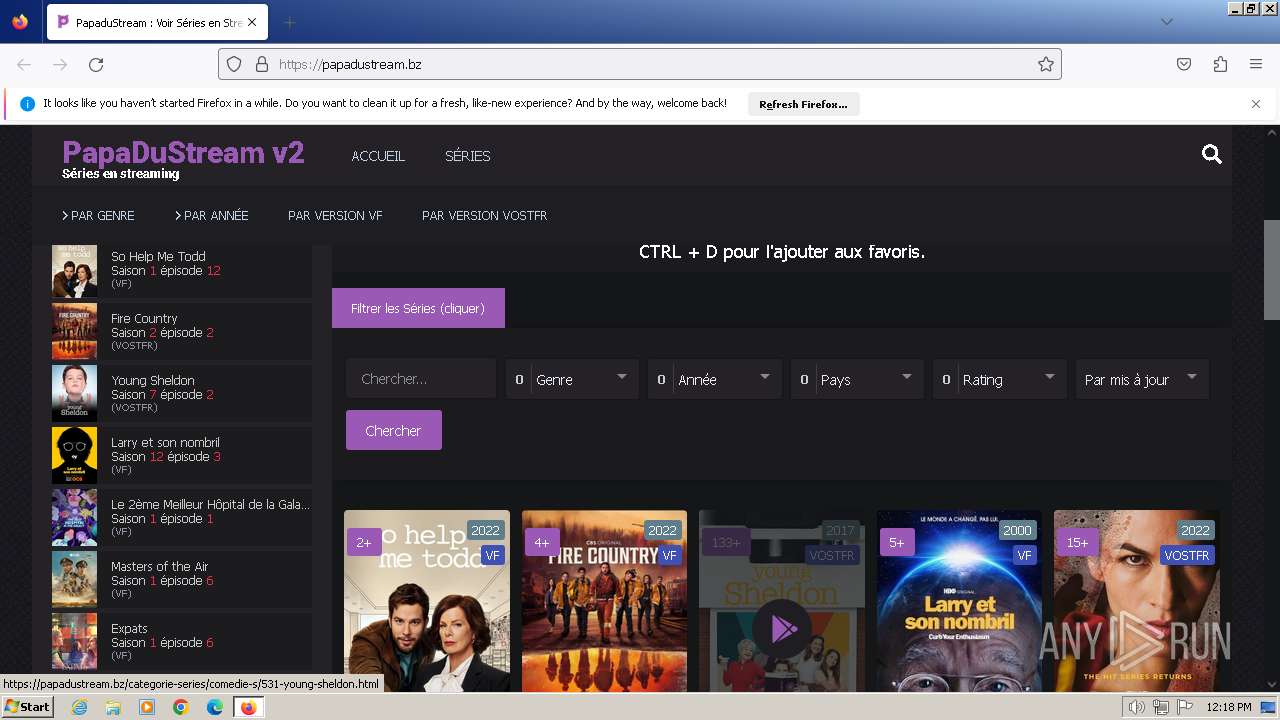Dismiss the Refresh Firefox notification bar
The image size is (1280, 720).
1256,104
